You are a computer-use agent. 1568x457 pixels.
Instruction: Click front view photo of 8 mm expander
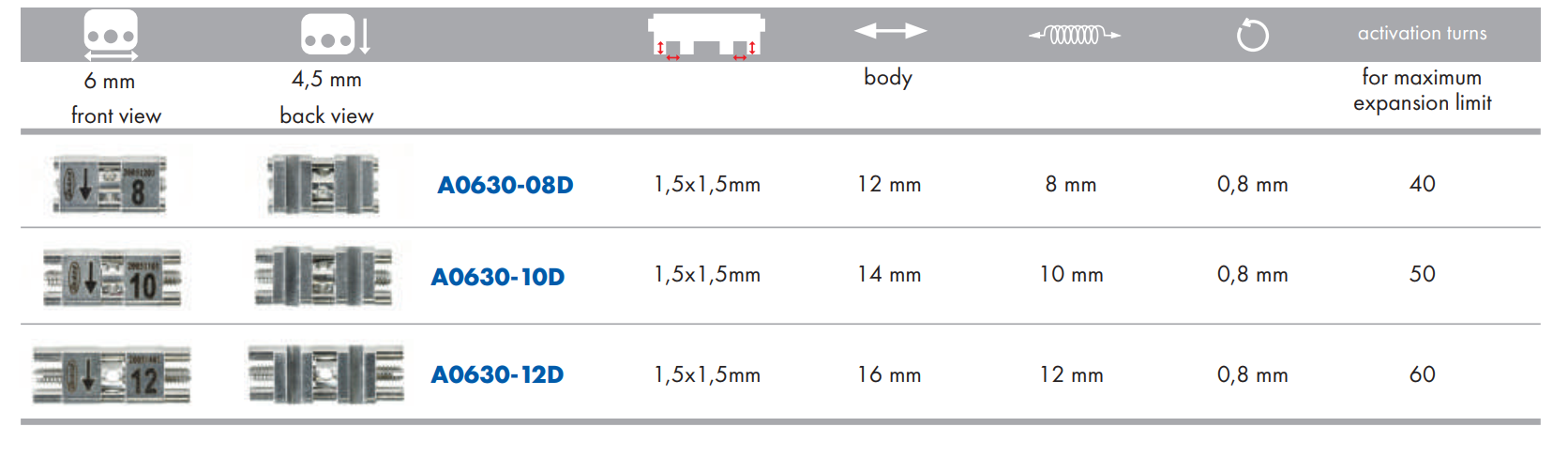tap(111, 183)
